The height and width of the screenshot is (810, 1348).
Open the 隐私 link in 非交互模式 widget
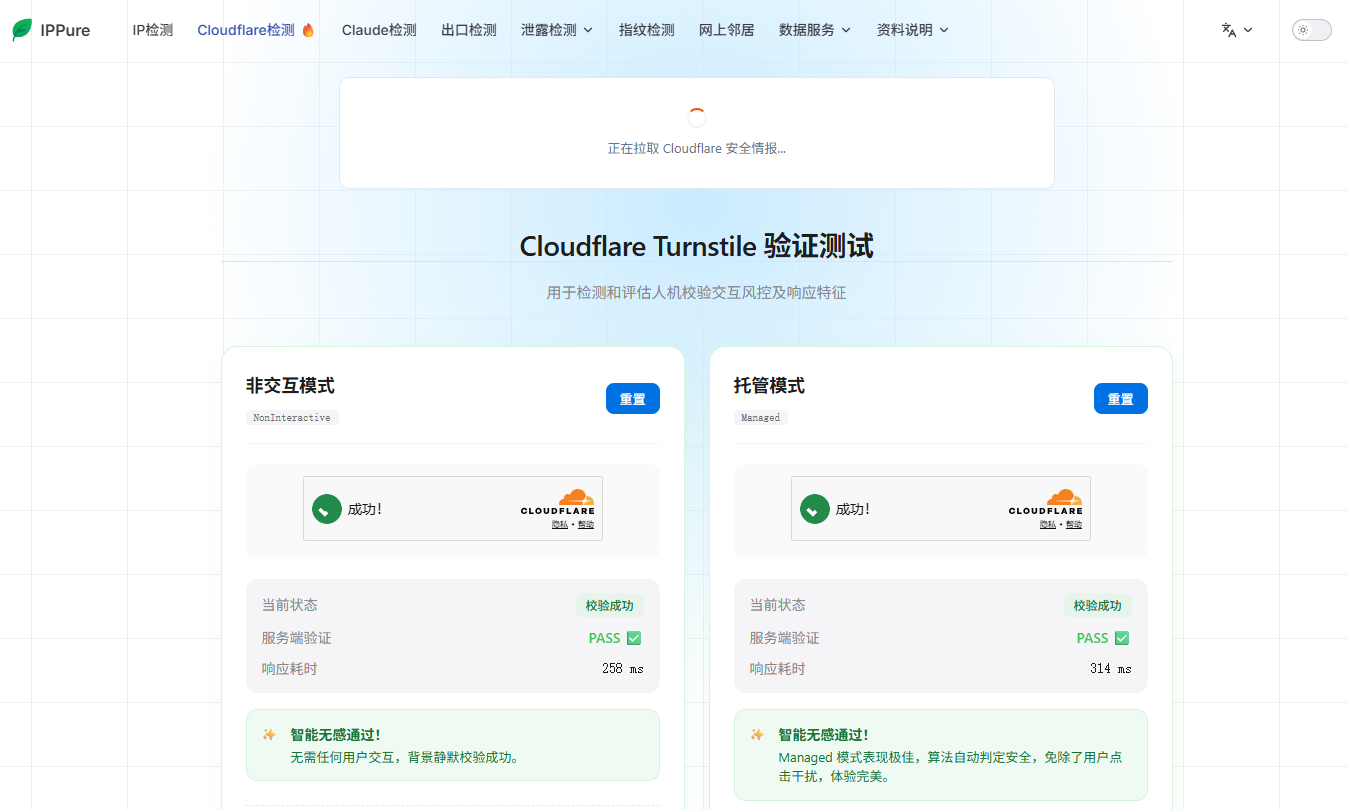click(560, 524)
